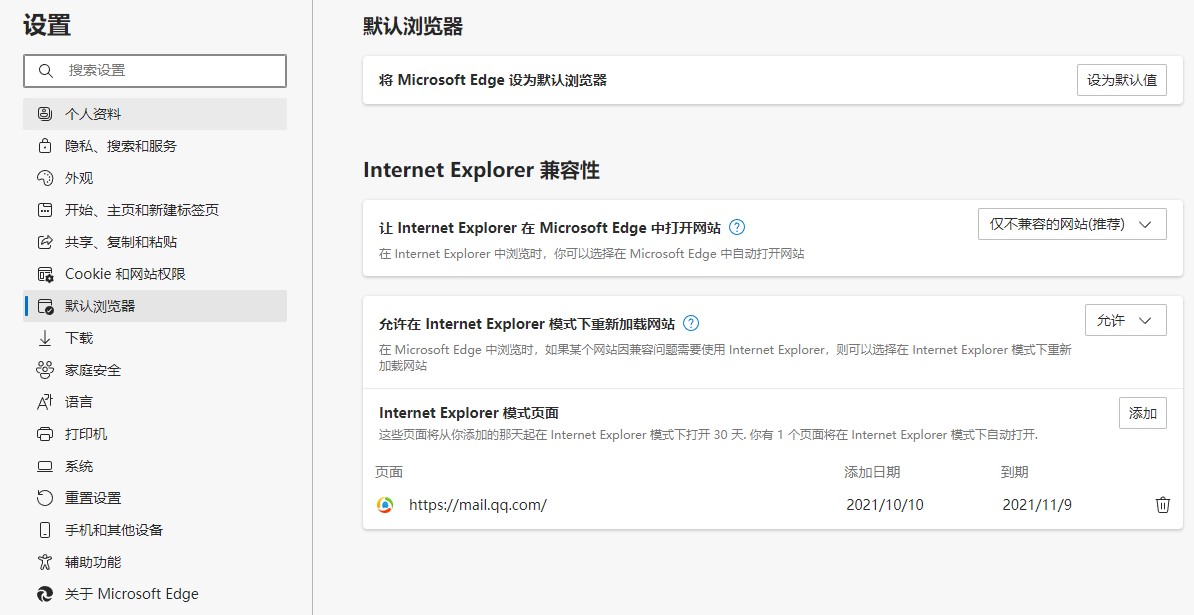Click help icon next to 让 Internet Explorer 在 Edge 中打开网站
The image size is (1194, 615).
pos(736,227)
